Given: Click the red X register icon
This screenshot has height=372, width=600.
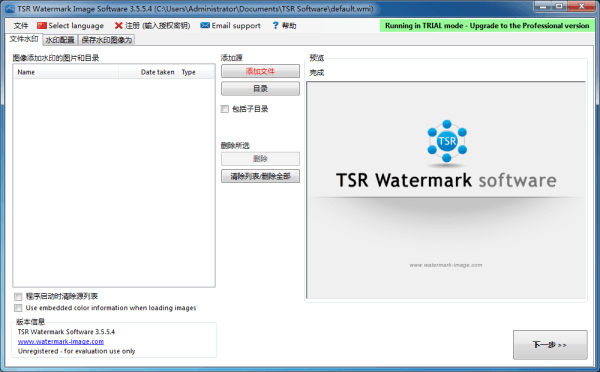Looking at the screenshot, I should (x=119, y=26).
